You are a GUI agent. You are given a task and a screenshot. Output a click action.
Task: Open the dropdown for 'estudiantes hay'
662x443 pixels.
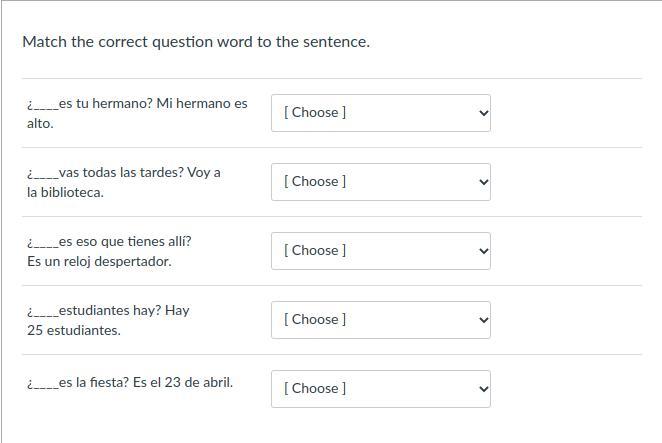[x=380, y=320]
